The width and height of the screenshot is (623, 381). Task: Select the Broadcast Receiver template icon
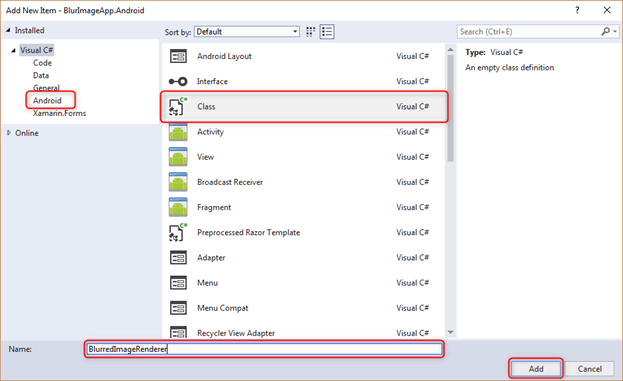coord(178,182)
